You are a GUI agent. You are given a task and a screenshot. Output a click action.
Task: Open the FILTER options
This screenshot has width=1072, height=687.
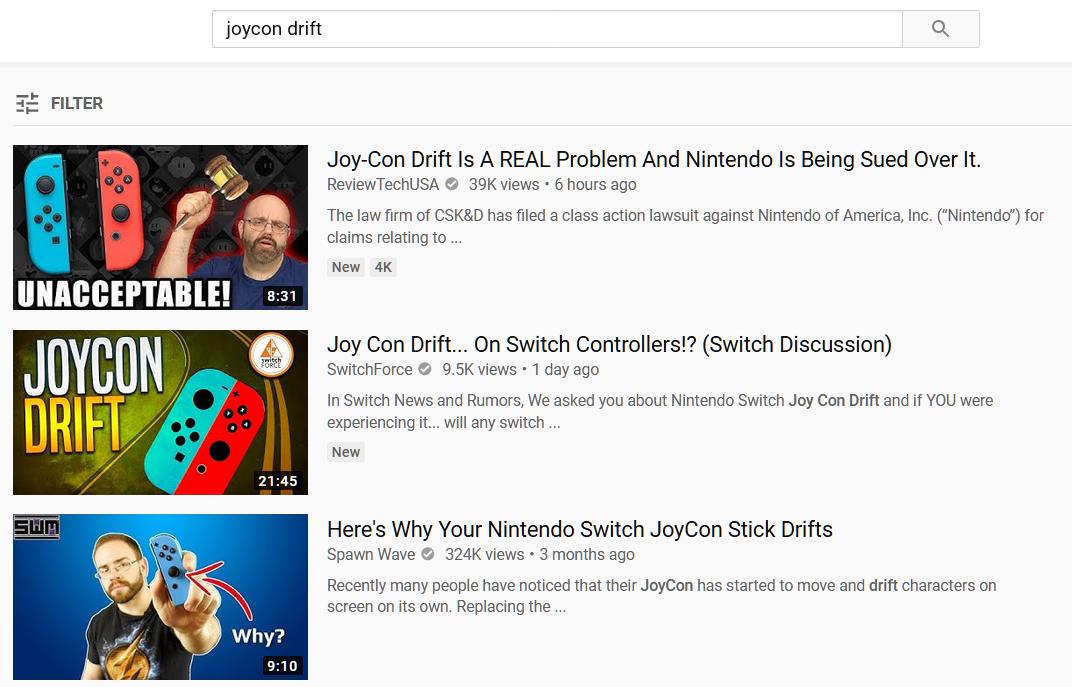59,103
